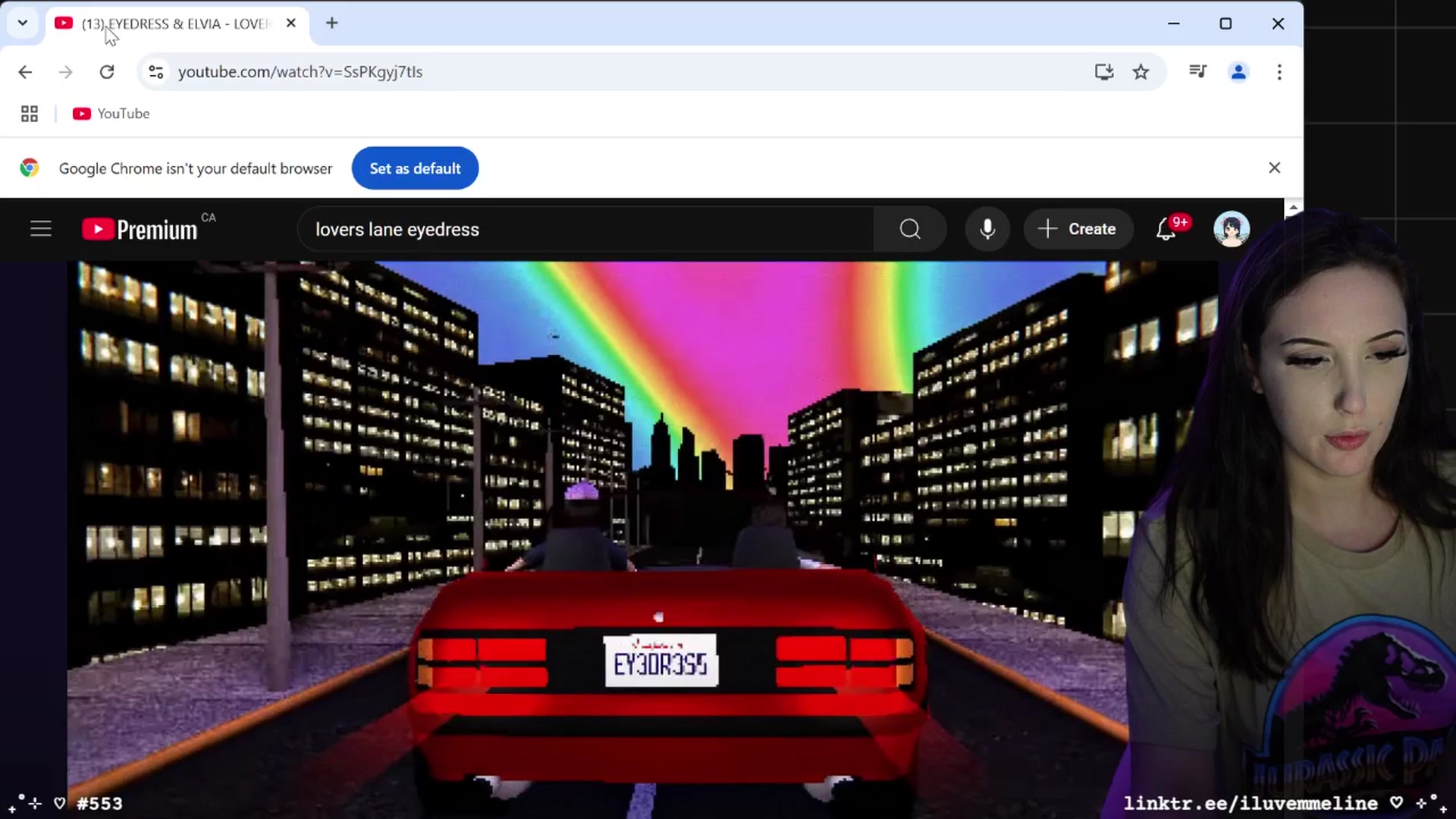1456x819 pixels.
Task: Click Set as default button
Action: [x=415, y=168]
